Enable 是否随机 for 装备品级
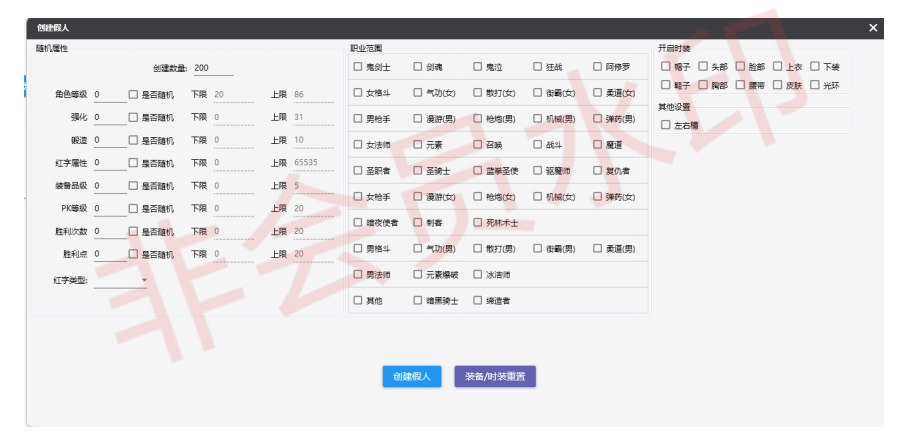 [x=133, y=185]
